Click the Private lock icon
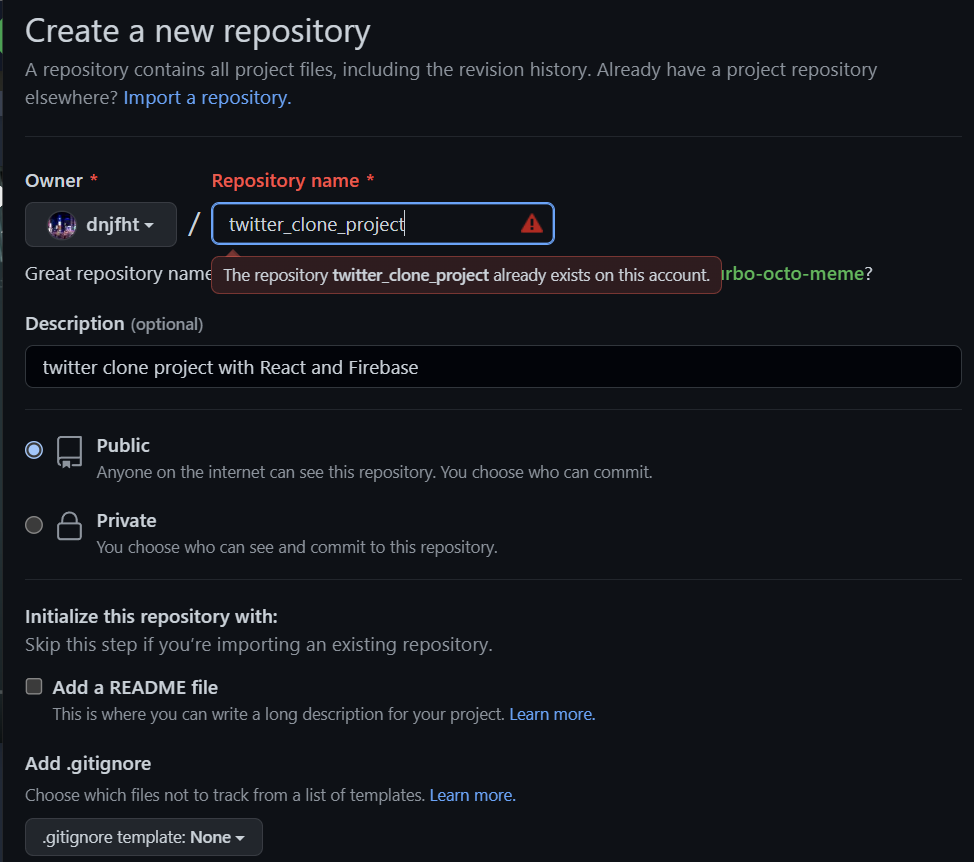 point(70,526)
